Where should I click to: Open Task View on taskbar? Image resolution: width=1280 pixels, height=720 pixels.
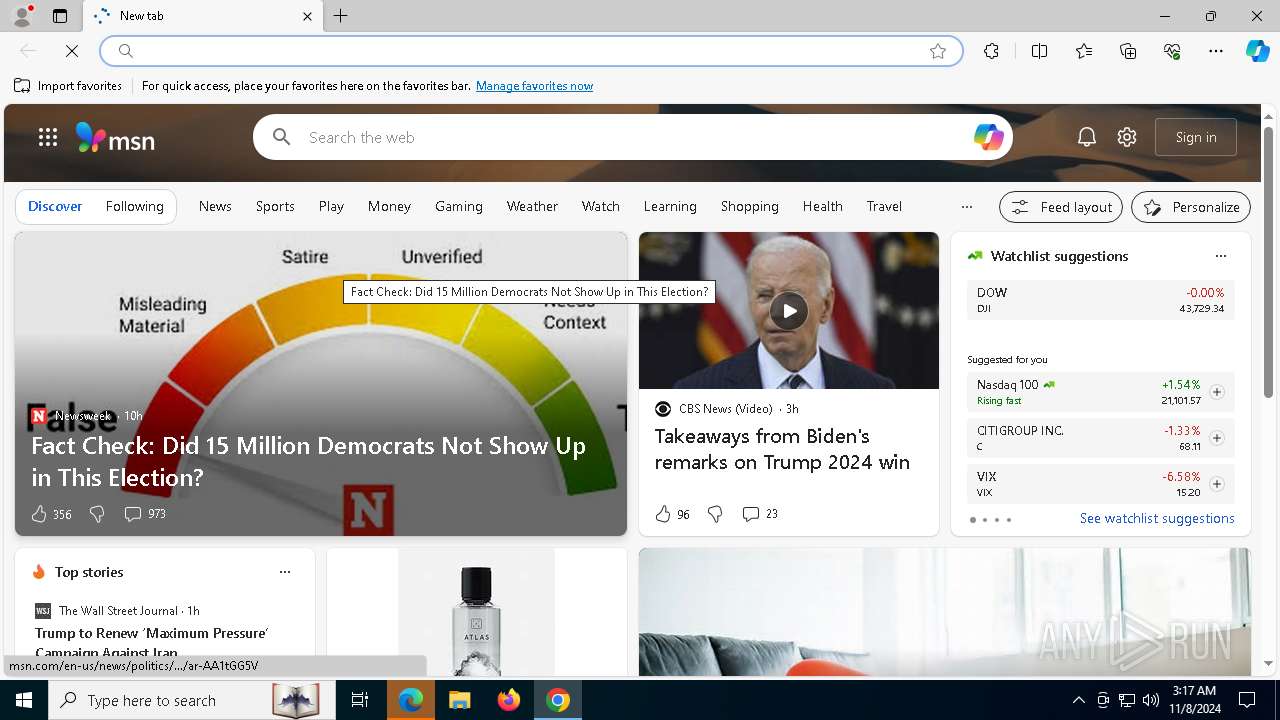(x=360, y=701)
